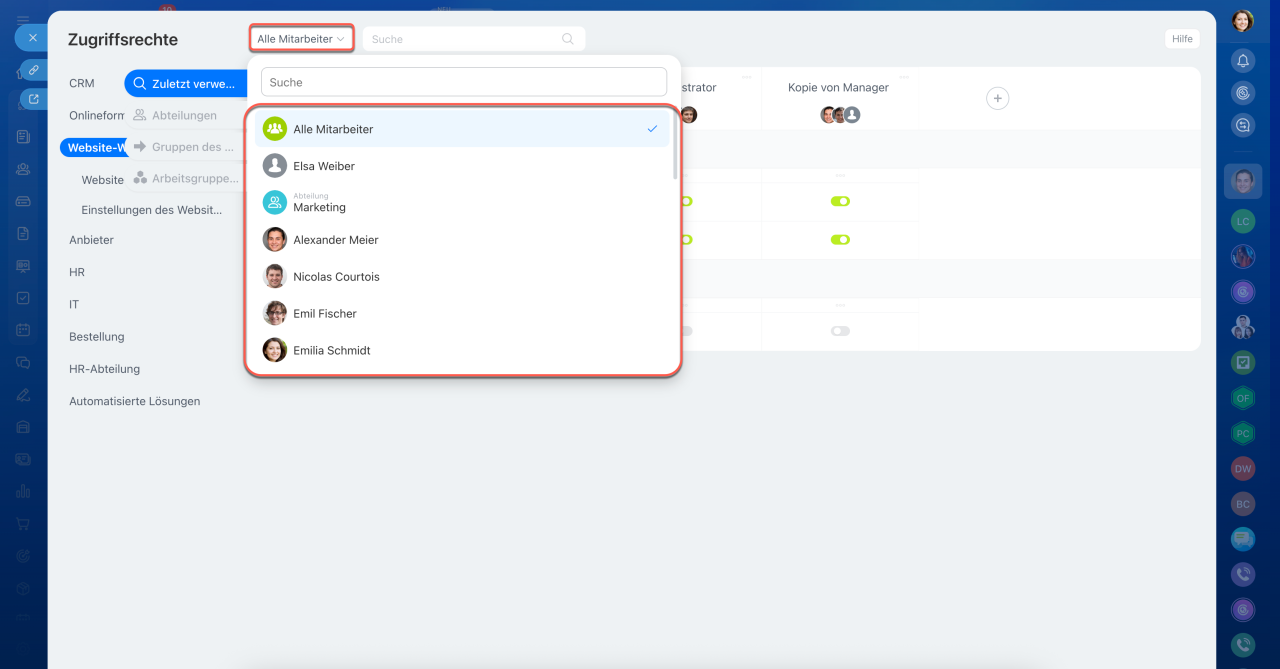Collapse the Alle Mitarbeiter filter dropdown

301,39
